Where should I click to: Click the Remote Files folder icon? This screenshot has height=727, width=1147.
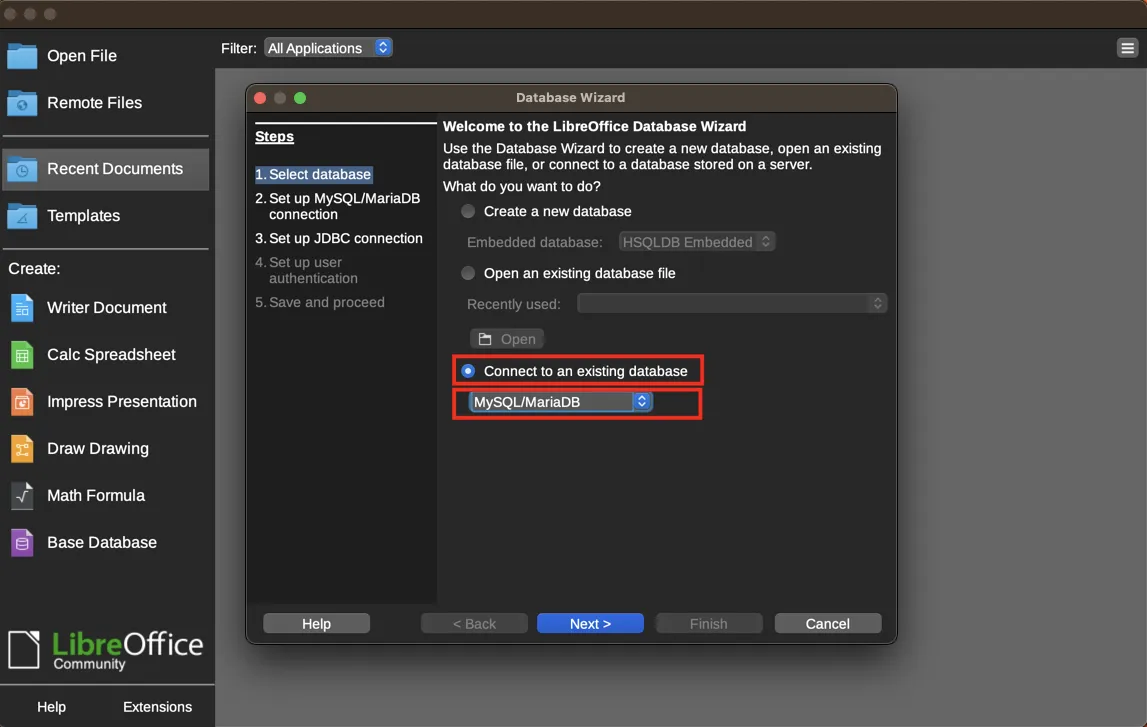[x=22, y=103]
